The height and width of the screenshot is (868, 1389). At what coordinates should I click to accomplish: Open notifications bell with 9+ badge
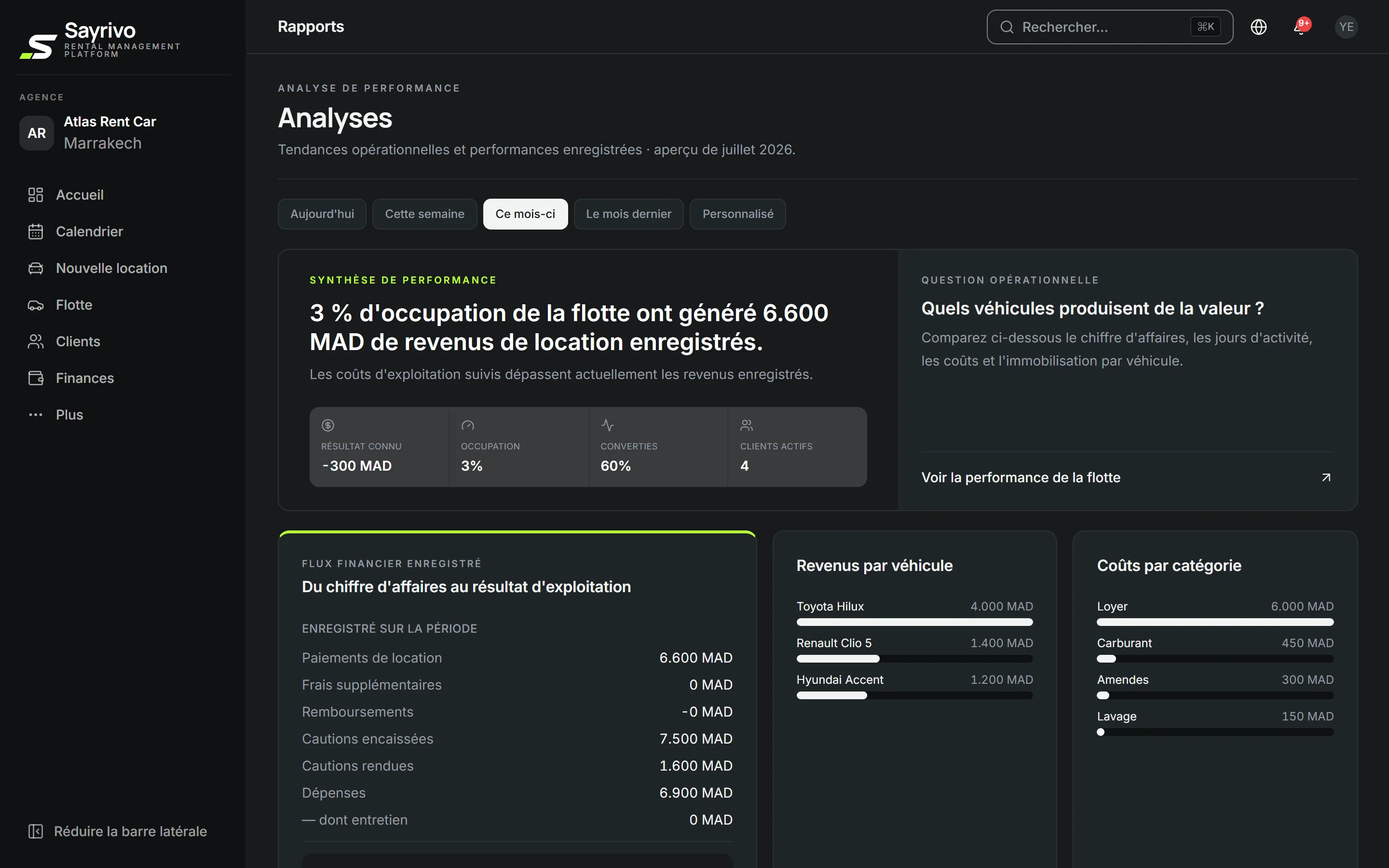coord(1301,27)
